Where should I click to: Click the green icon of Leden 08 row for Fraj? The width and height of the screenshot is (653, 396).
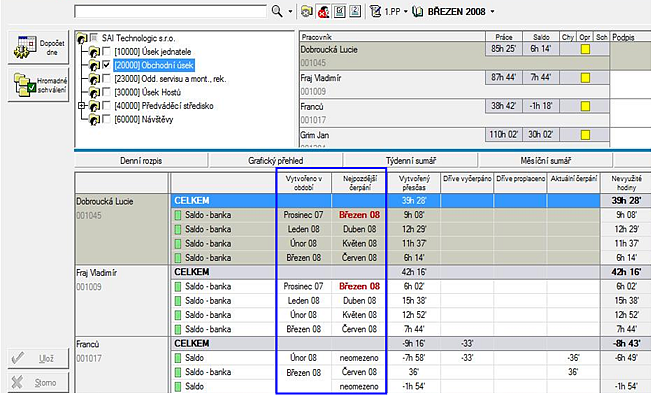point(178,301)
